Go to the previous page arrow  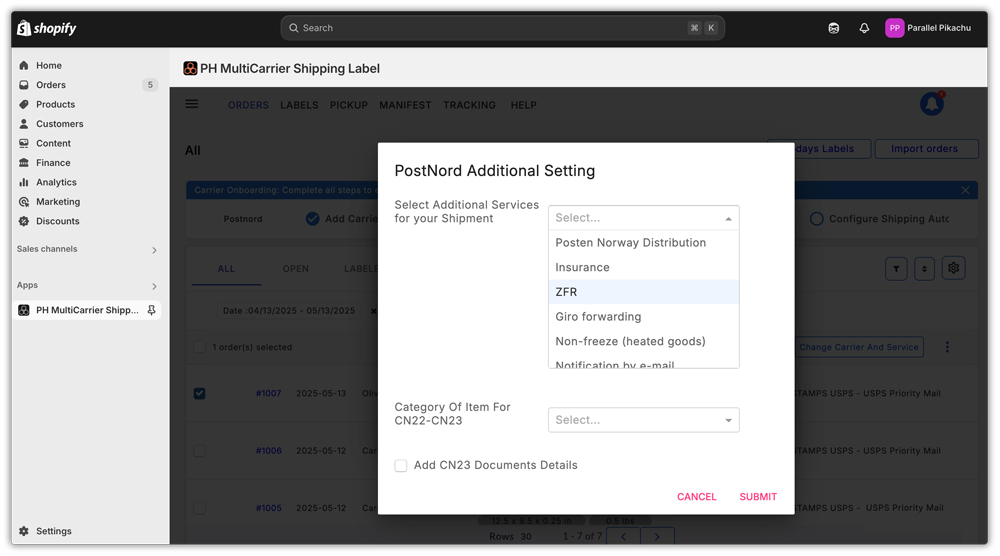point(624,536)
